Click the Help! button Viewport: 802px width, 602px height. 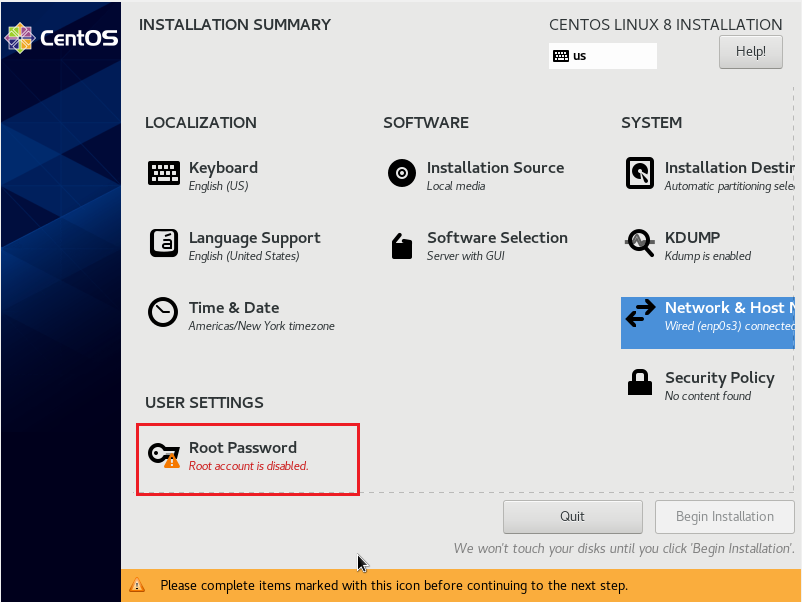pos(751,52)
